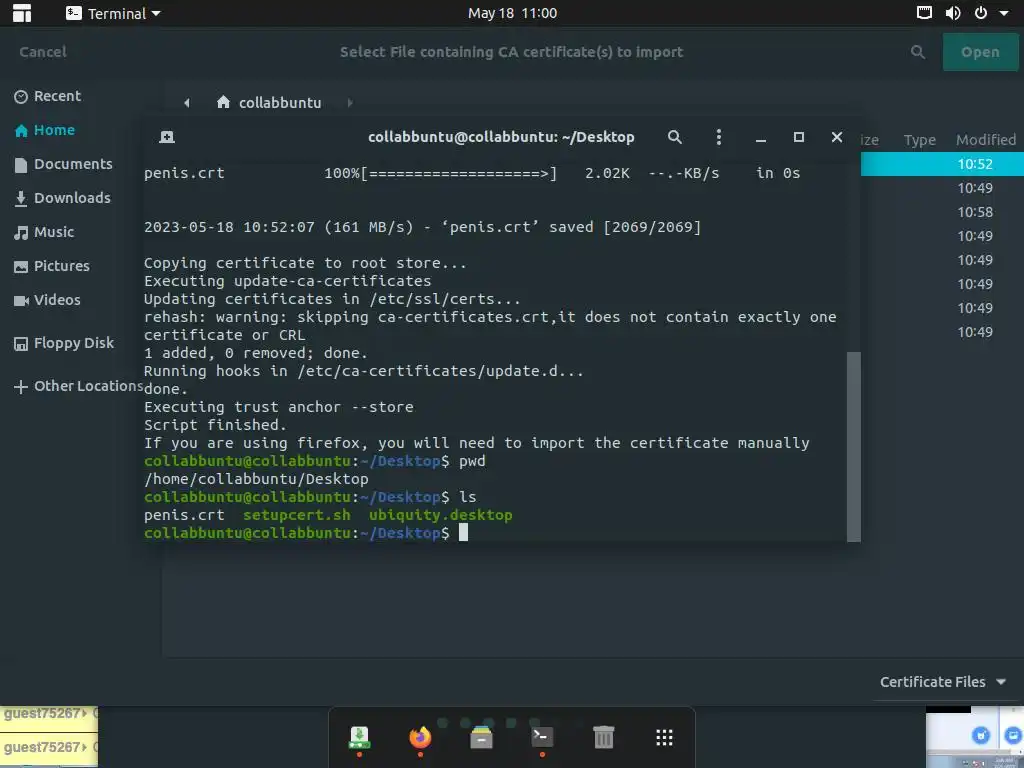Click the new tab icon in the terminal header
The width and height of the screenshot is (1024, 768).
(x=167, y=137)
